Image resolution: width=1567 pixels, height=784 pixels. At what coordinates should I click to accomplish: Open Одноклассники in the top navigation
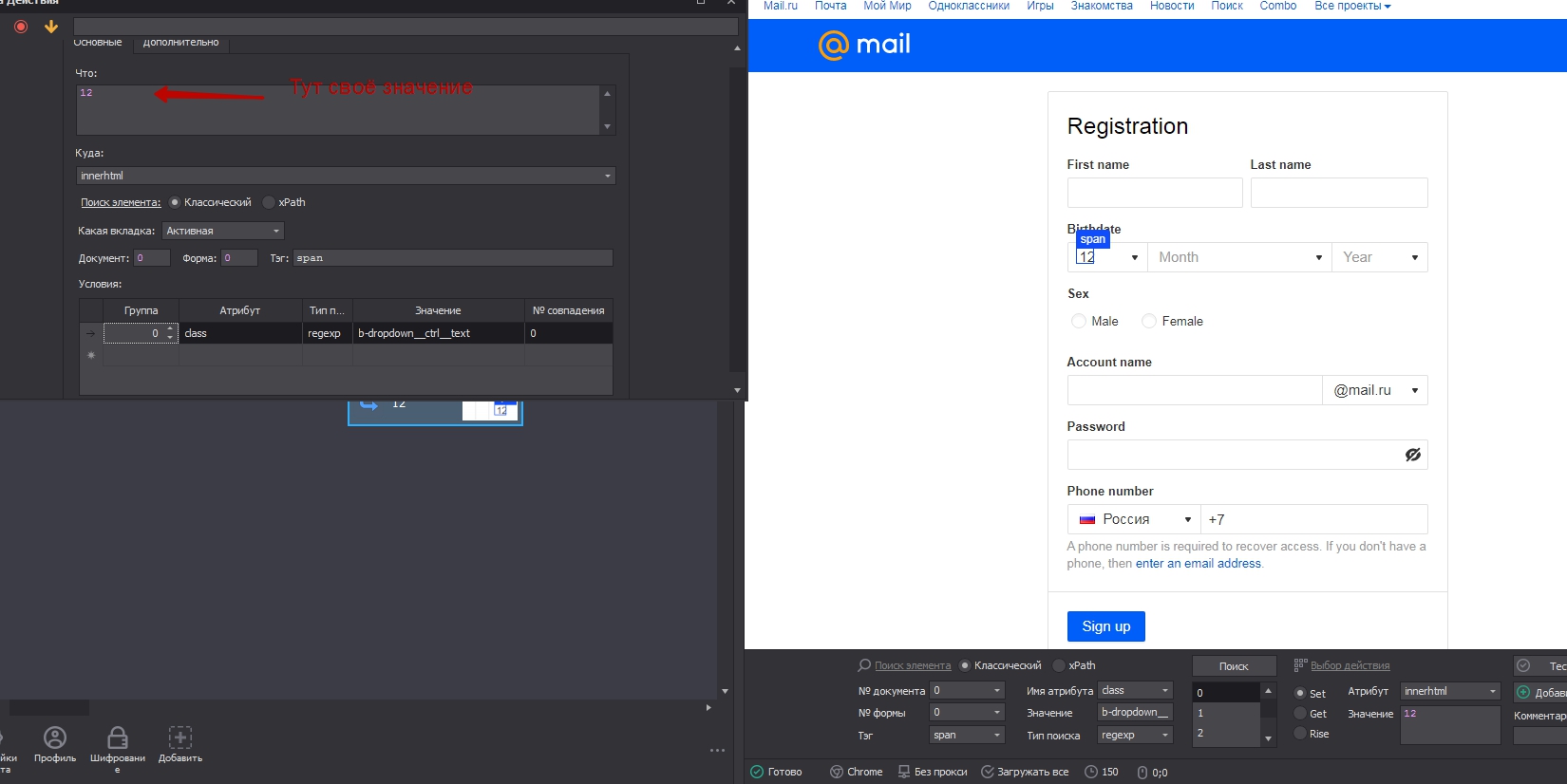coord(969,6)
